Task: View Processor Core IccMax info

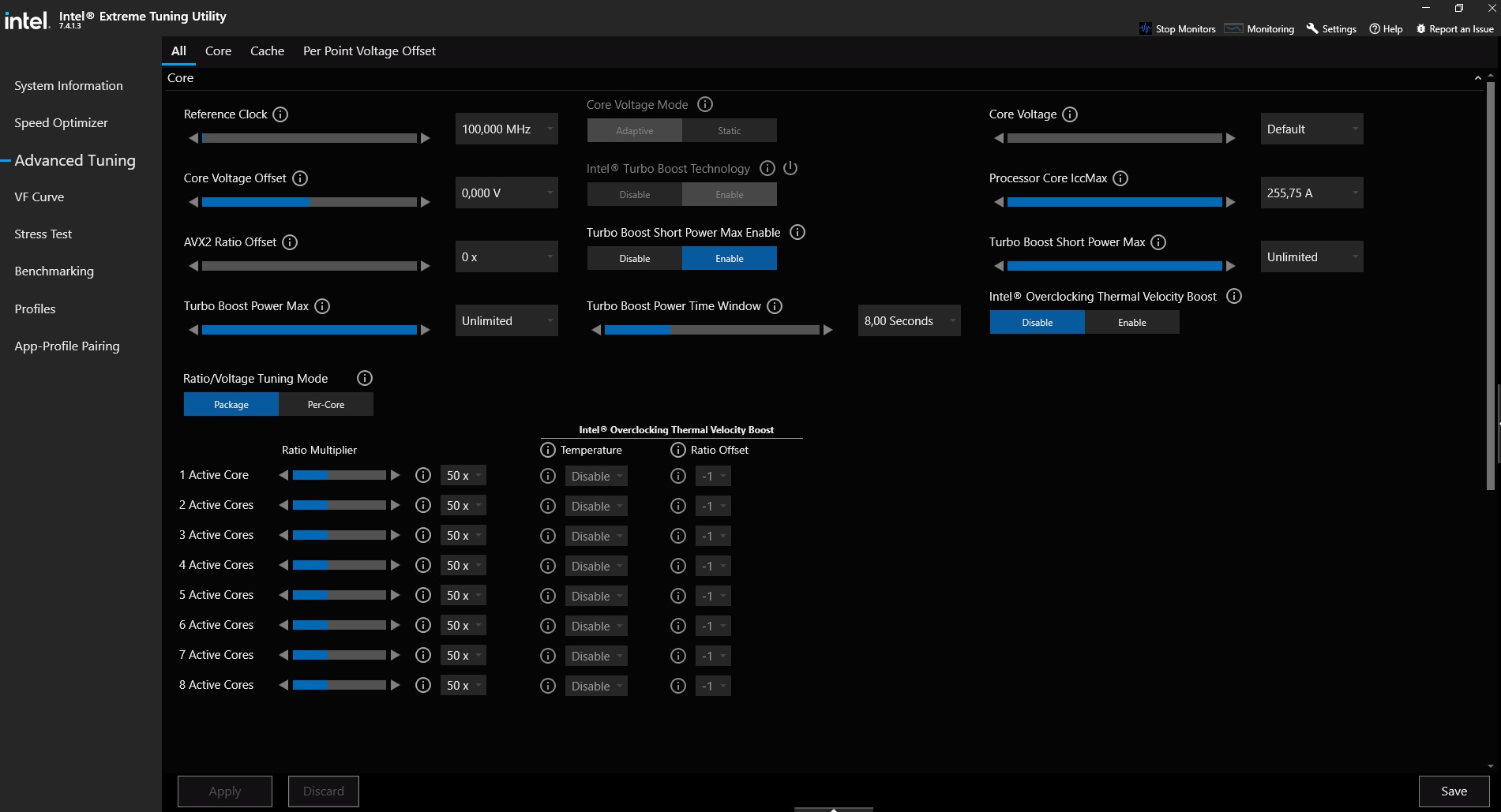Action: point(1120,178)
